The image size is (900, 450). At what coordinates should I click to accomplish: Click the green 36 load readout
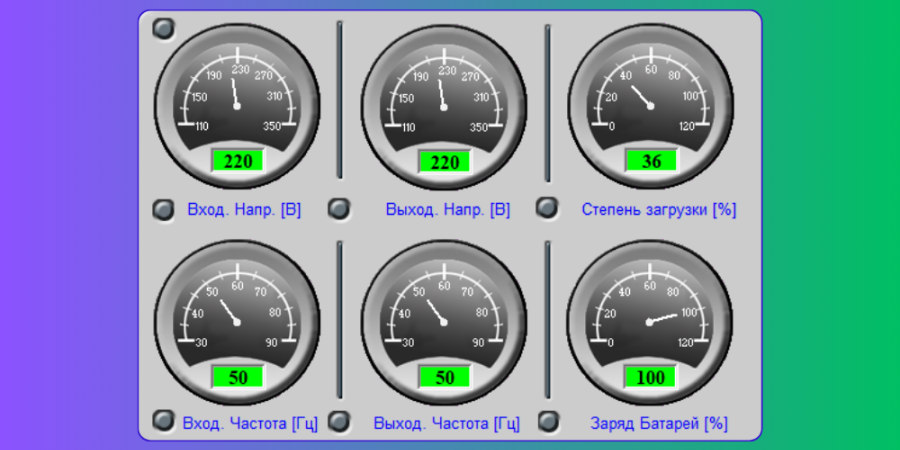(x=651, y=161)
